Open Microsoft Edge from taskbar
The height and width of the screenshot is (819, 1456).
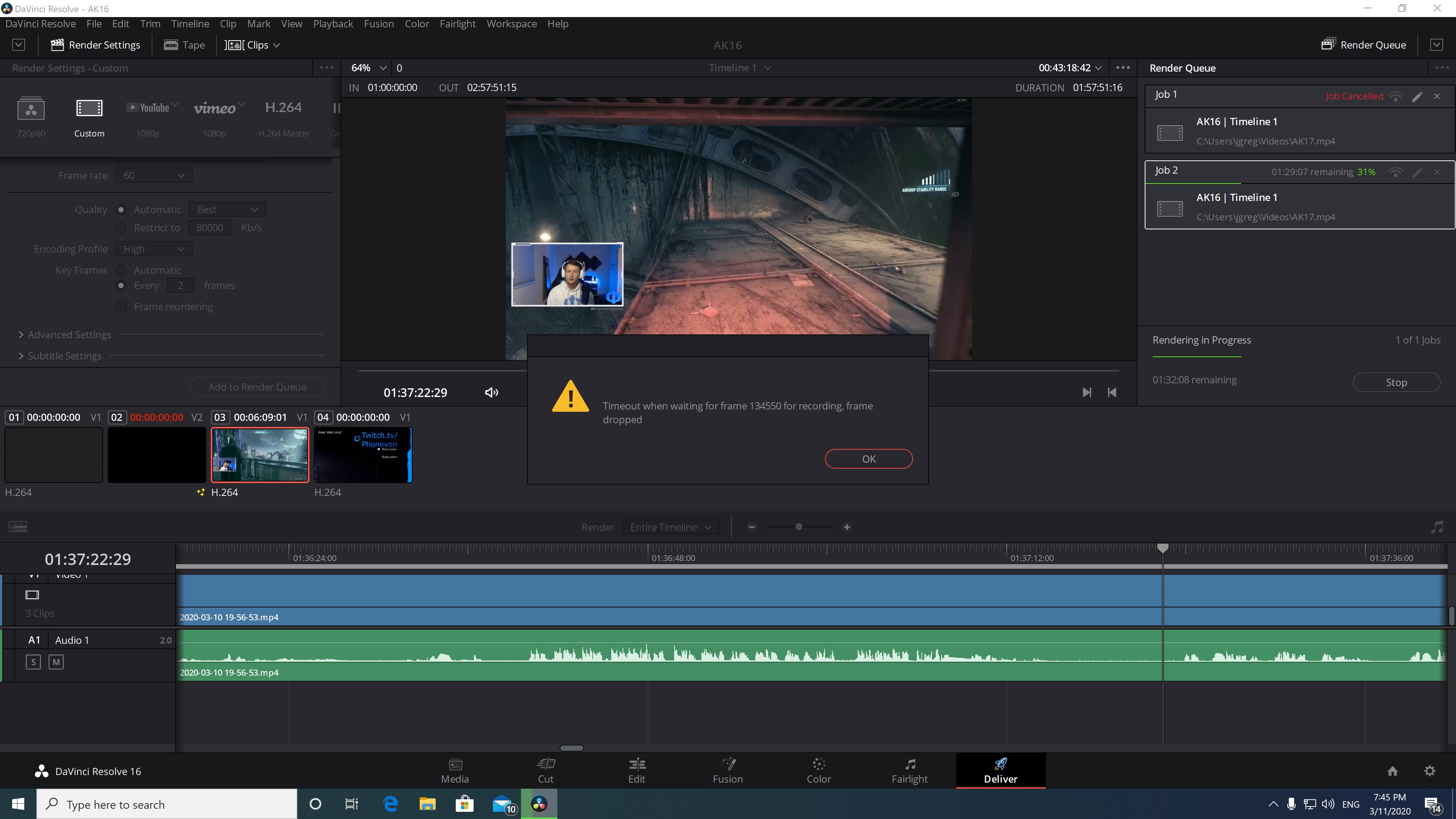click(x=391, y=804)
